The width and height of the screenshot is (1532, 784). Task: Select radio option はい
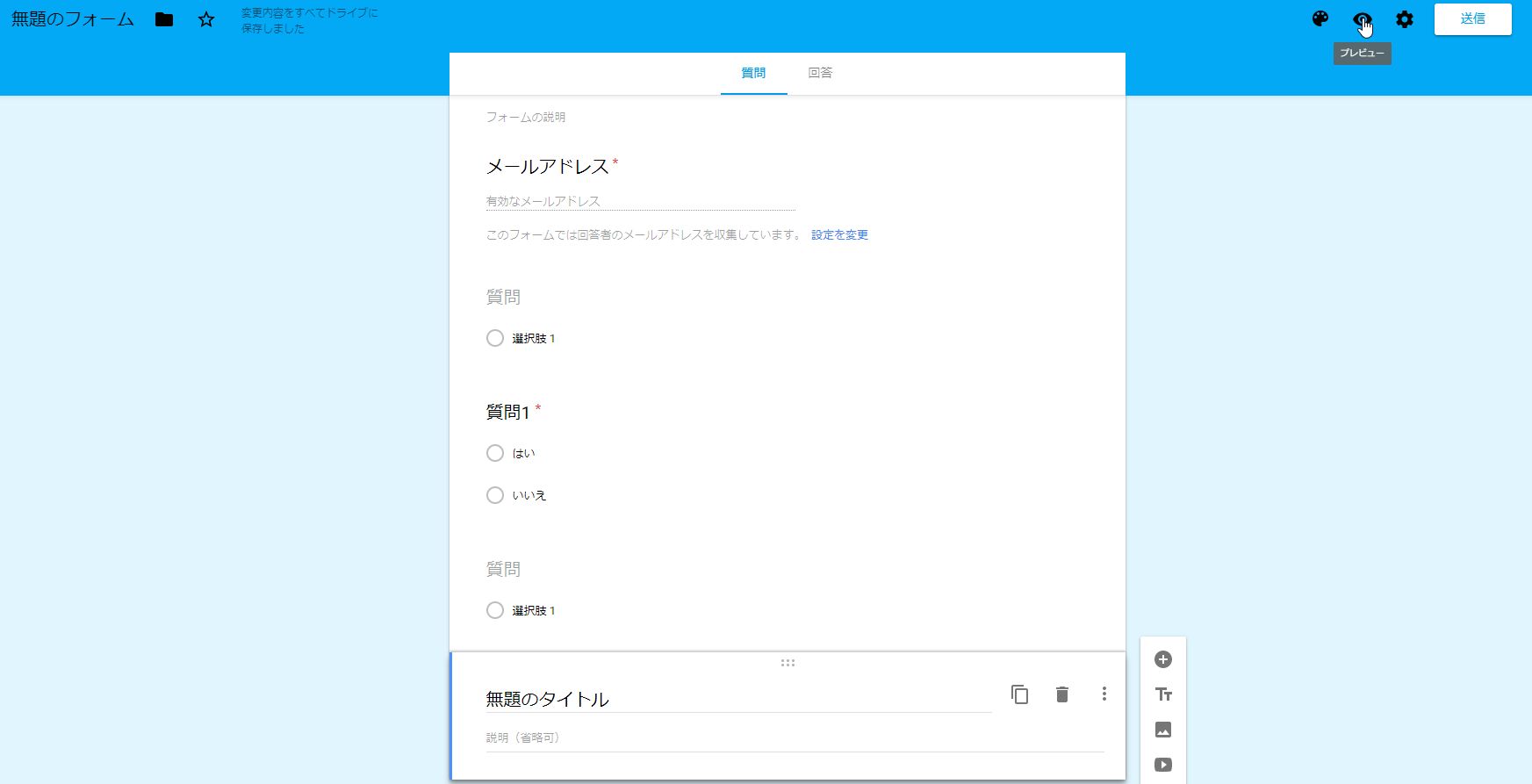pyautogui.click(x=495, y=453)
